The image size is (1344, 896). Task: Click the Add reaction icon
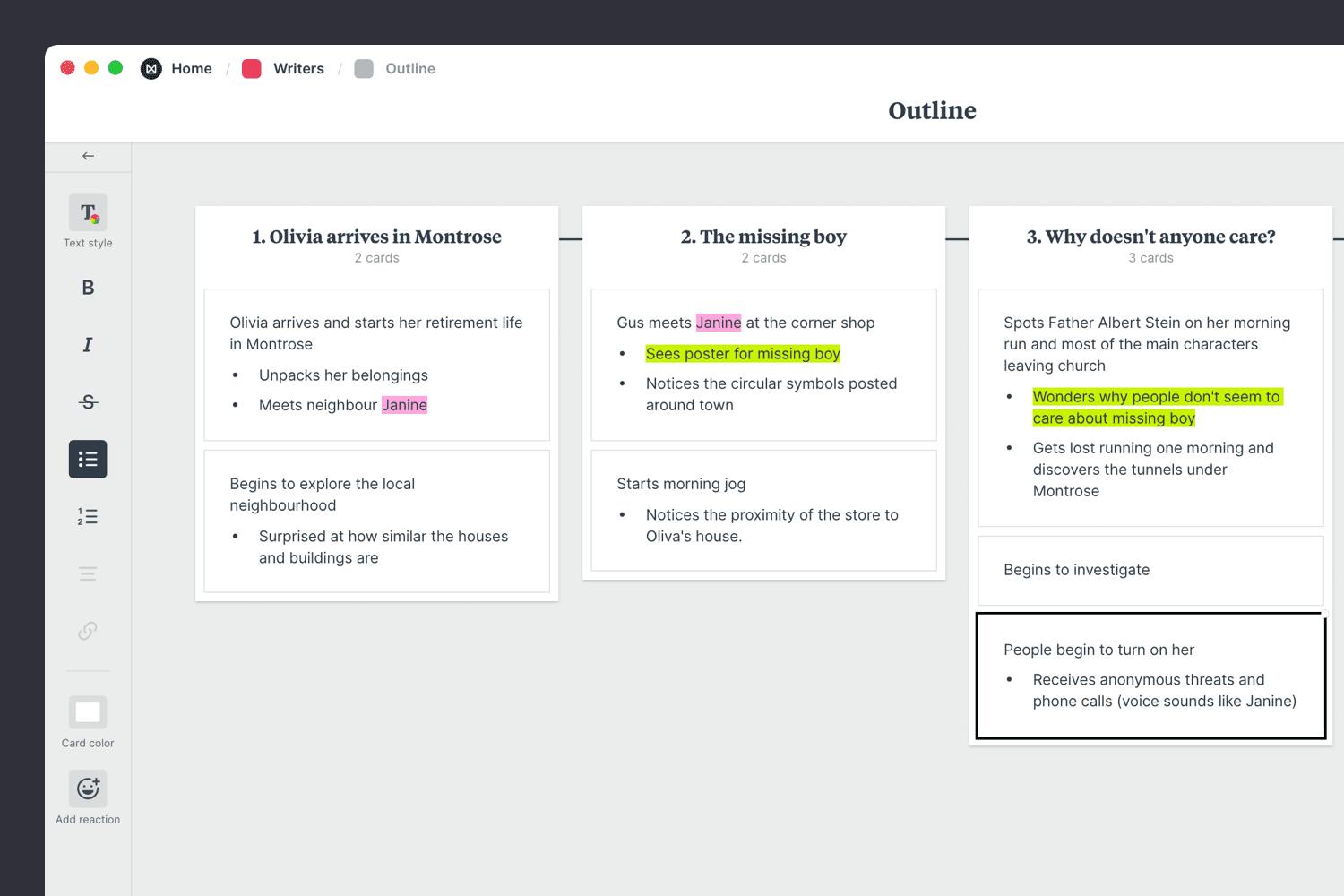click(88, 788)
